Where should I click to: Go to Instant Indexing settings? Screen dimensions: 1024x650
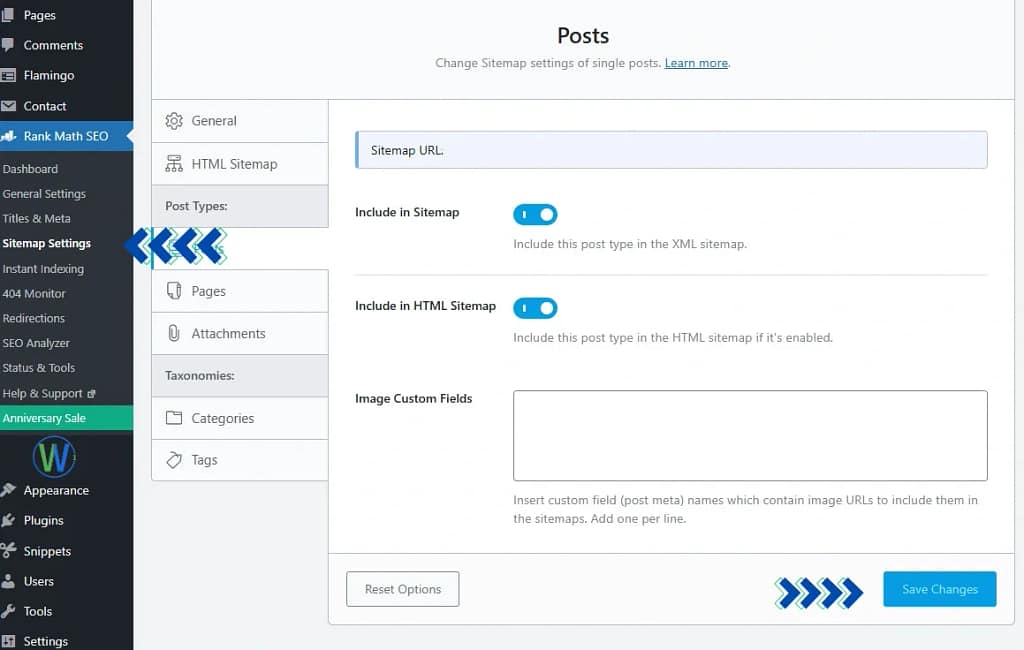tap(43, 269)
